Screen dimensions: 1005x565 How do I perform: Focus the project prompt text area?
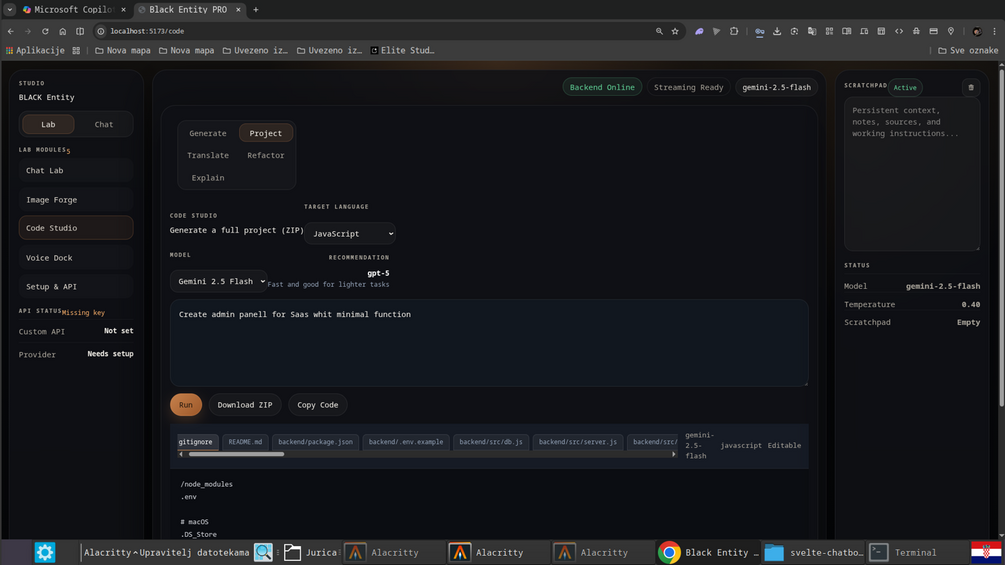[489, 343]
